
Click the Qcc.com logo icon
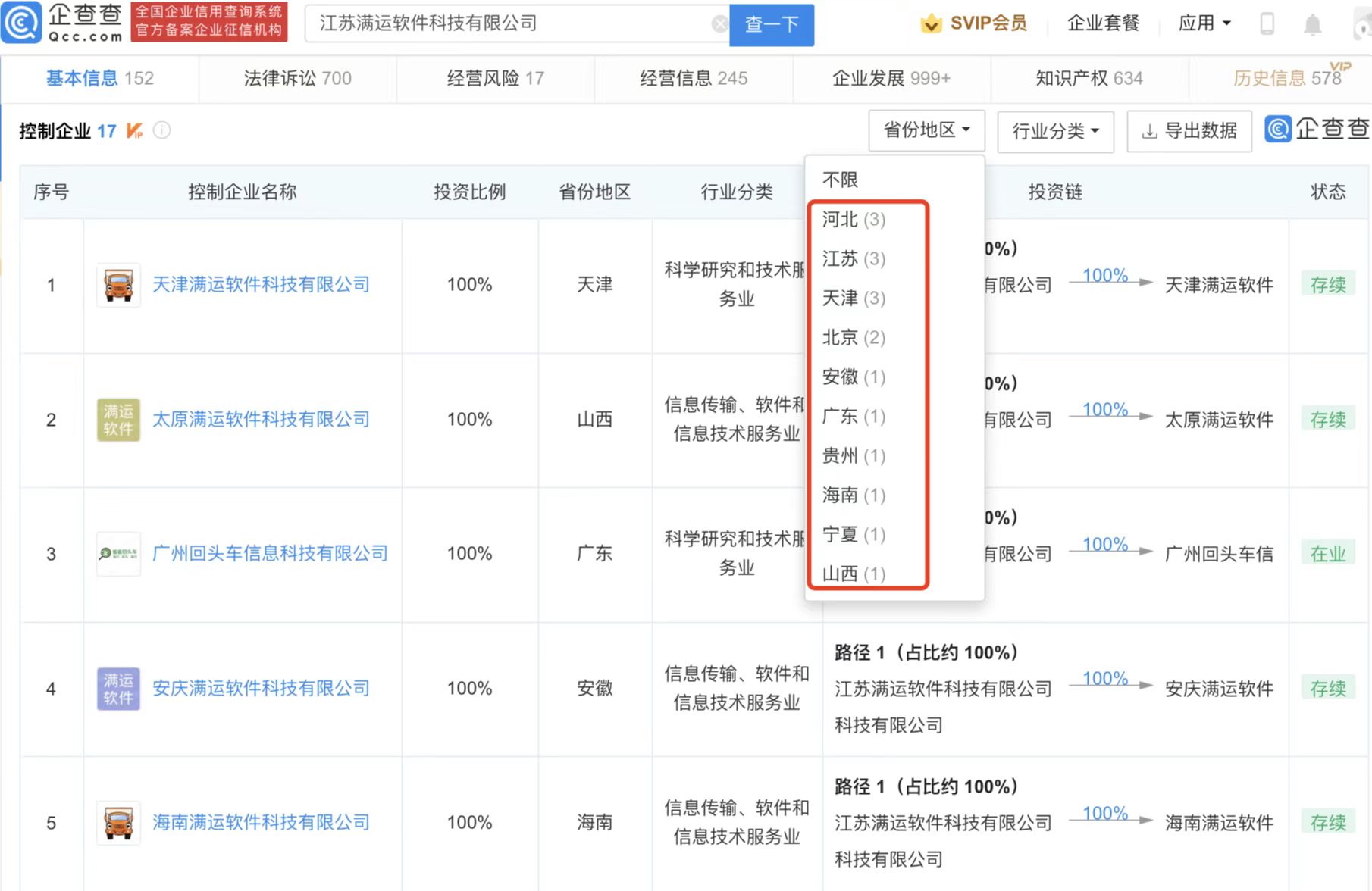22,23
